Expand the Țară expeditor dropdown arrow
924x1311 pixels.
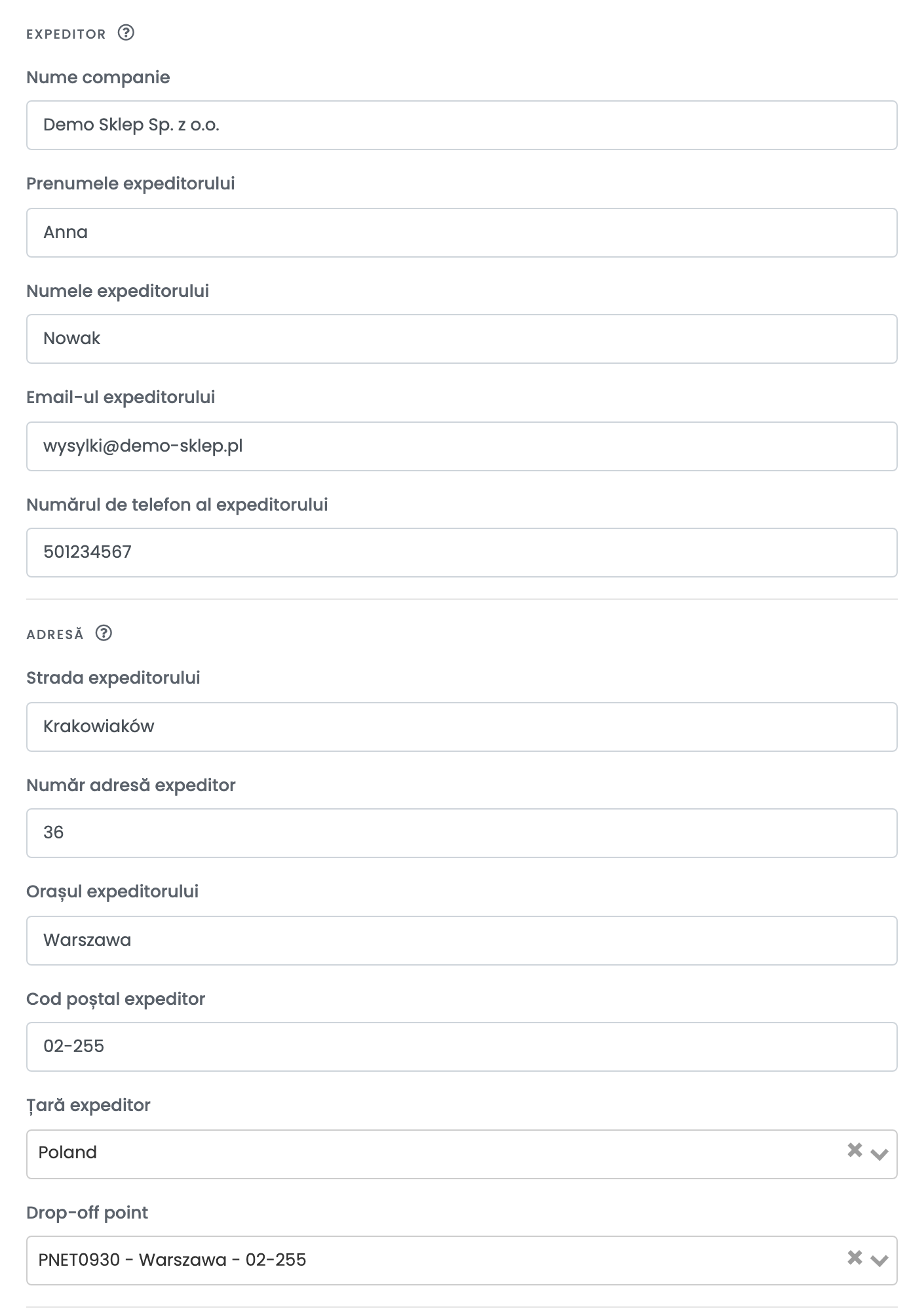(x=879, y=1154)
